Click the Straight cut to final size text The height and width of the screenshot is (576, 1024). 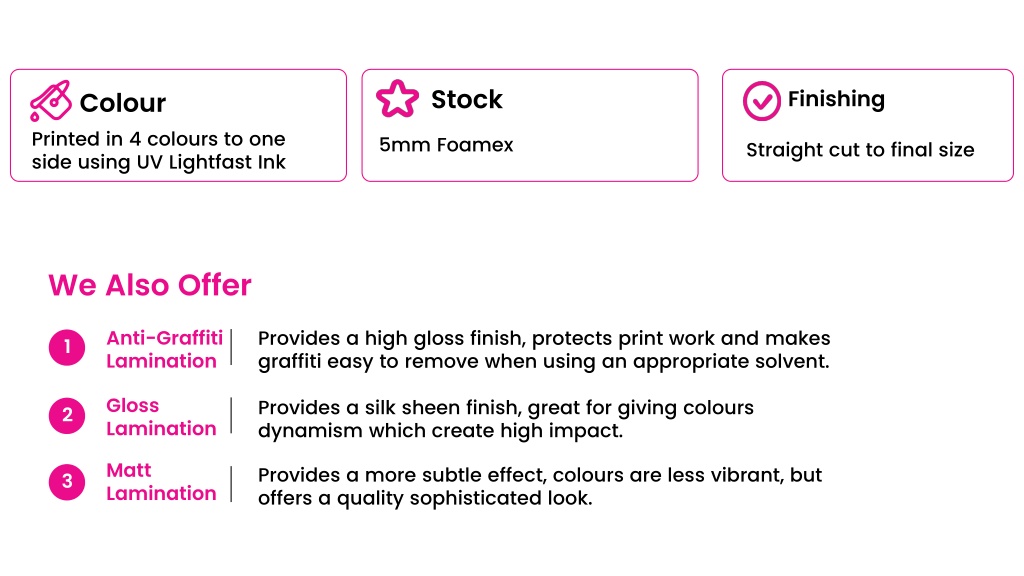pyautogui.click(x=860, y=150)
